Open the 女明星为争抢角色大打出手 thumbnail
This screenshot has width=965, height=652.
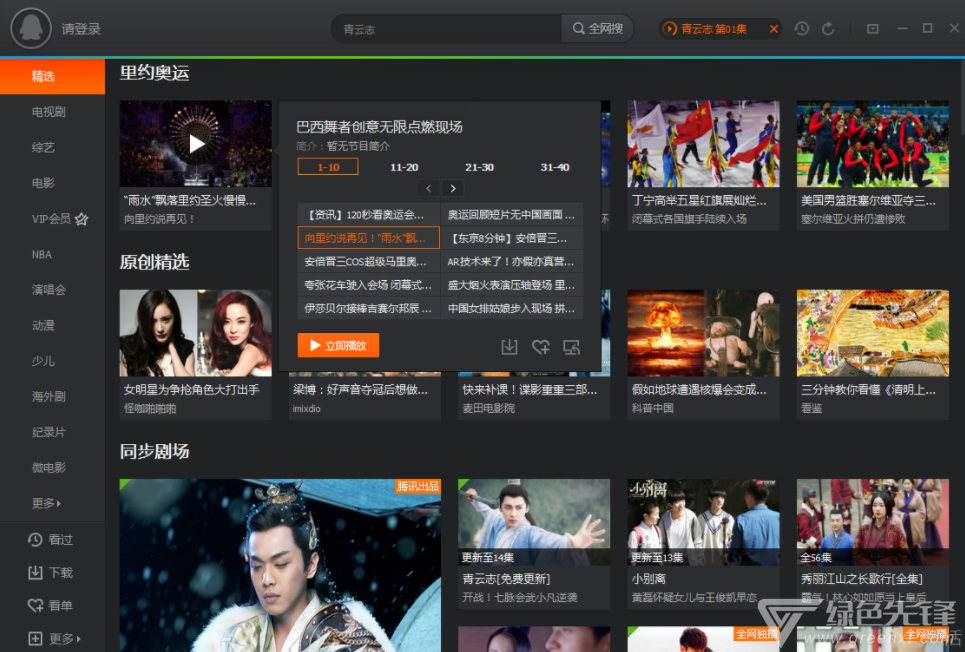click(x=196, y=333)
